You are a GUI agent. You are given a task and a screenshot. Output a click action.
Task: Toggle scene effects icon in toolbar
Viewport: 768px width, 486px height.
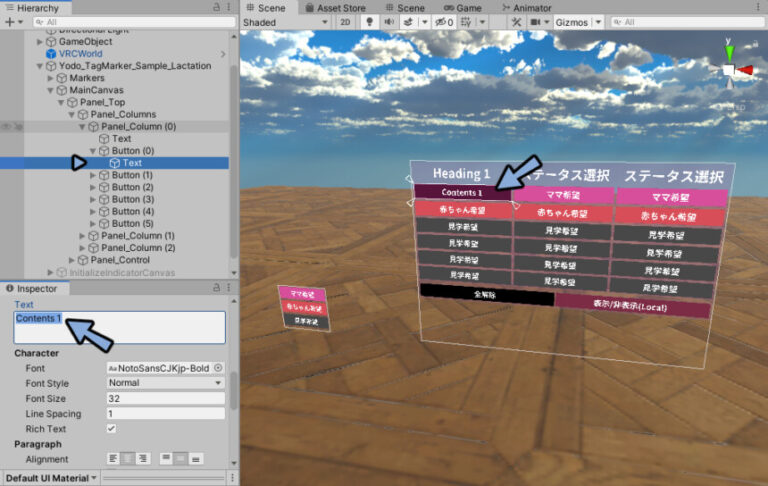(x=408, y=22)
